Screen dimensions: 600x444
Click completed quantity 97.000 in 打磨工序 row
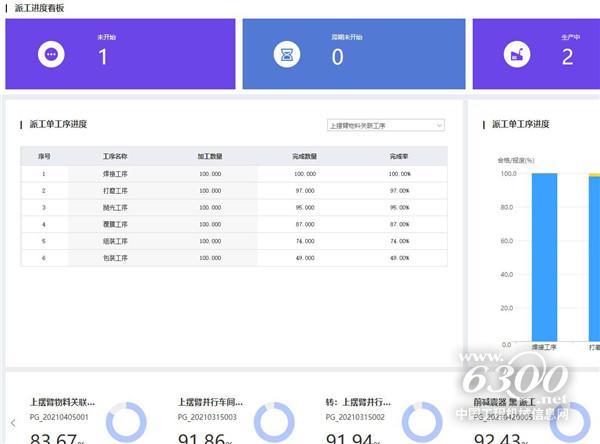(x=305, y=191)
